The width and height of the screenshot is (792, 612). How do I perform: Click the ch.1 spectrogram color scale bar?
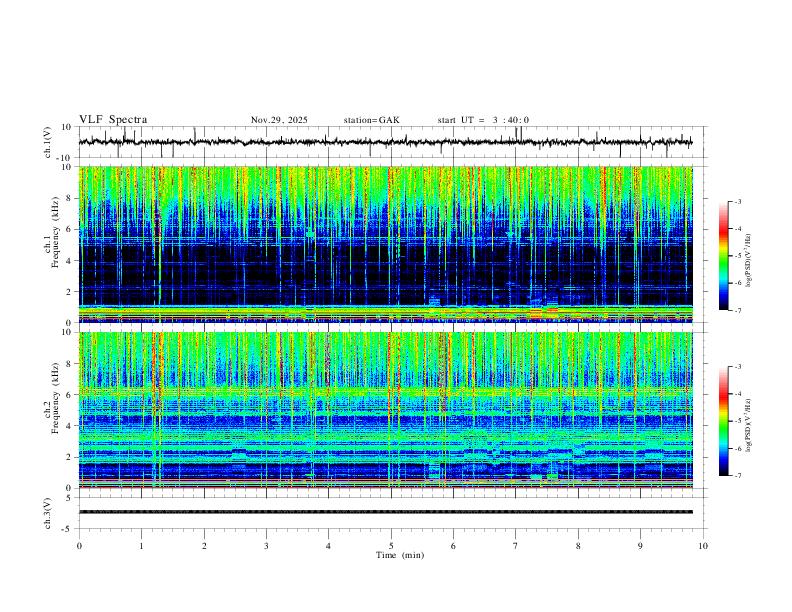[x=724, y=256]
